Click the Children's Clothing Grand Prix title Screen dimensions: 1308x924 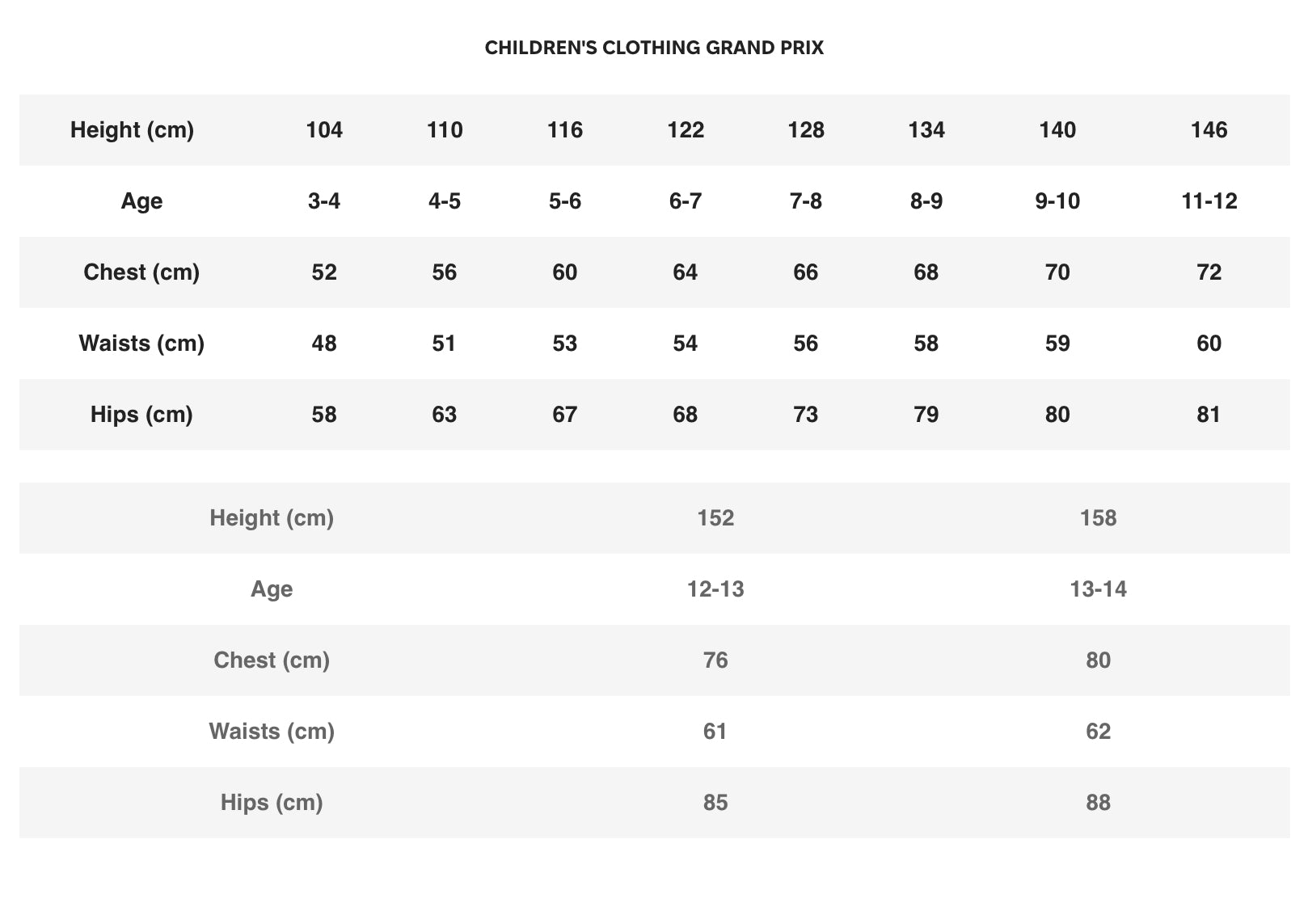click(x=654, y=48)
